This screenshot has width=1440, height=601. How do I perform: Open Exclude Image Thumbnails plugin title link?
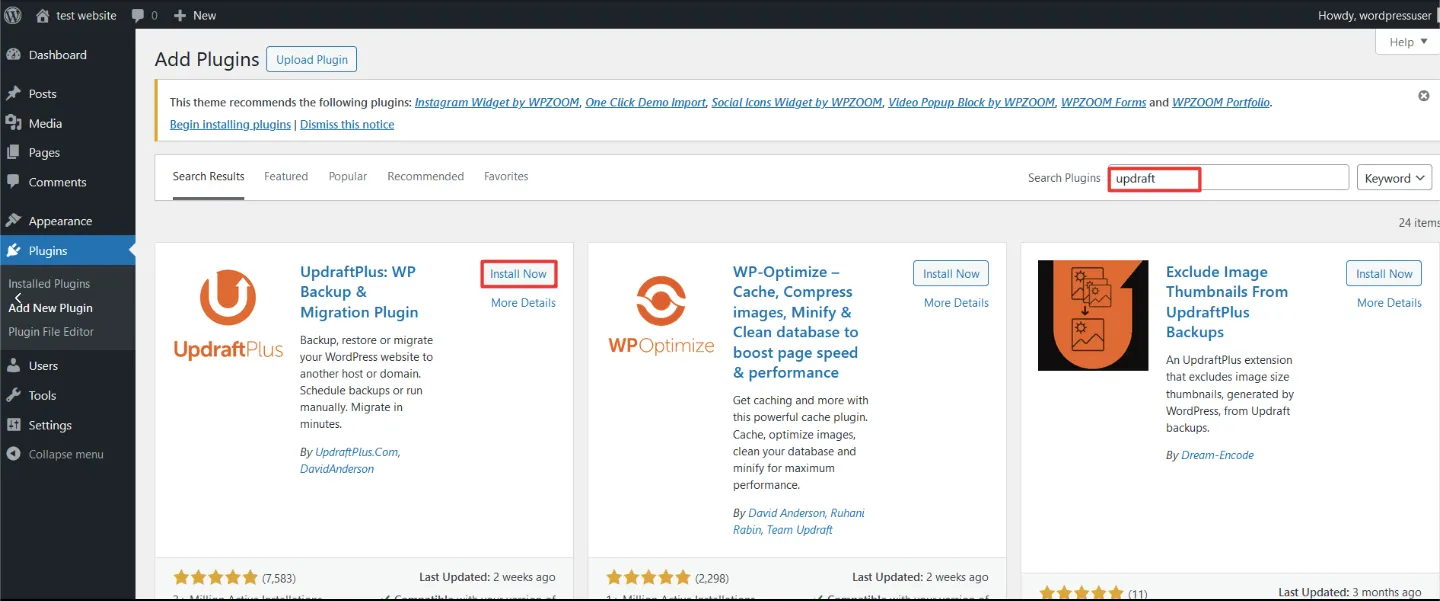click(x=1227, y=302)
